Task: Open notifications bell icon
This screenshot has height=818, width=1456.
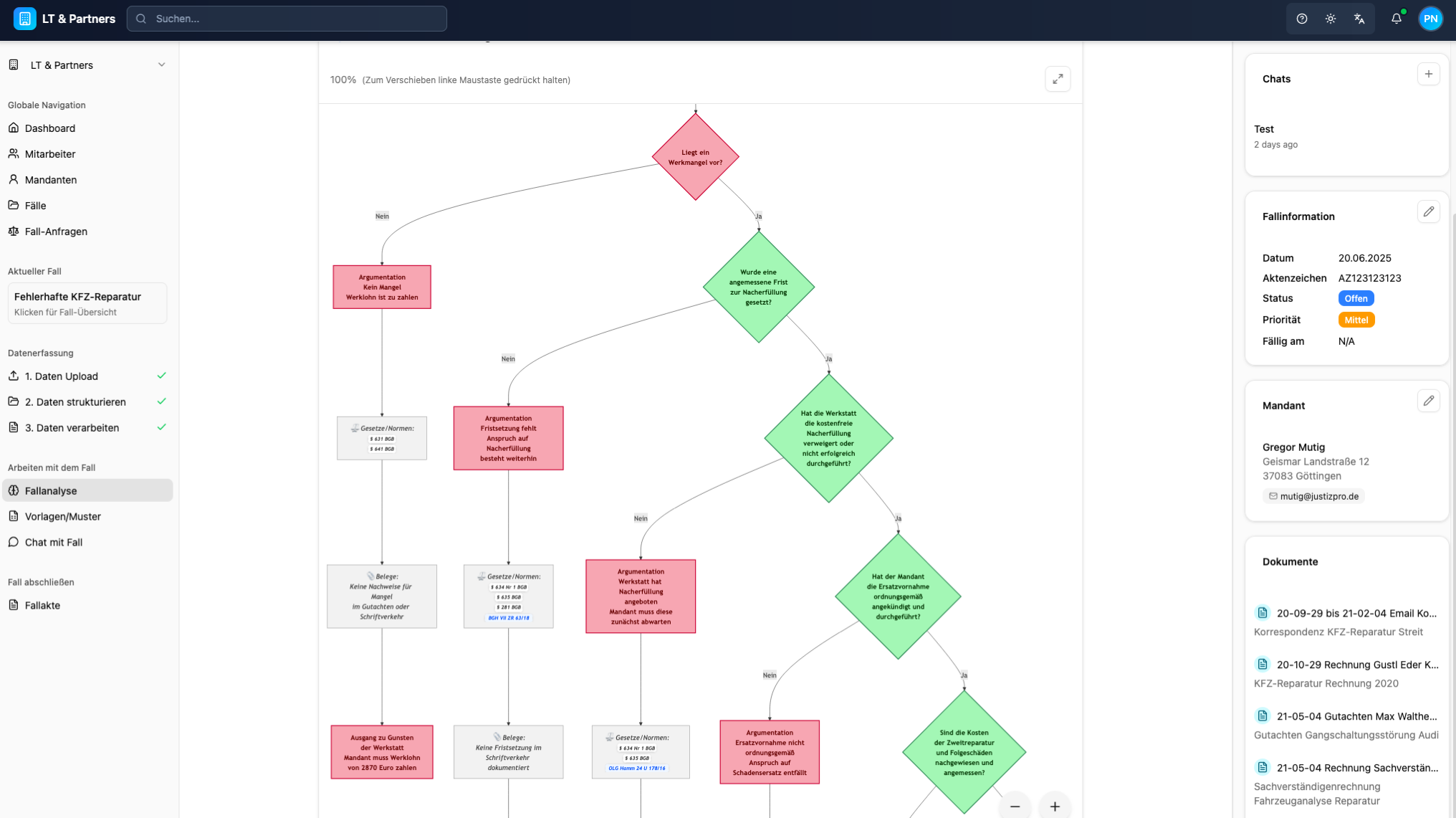Action: 1397,19
